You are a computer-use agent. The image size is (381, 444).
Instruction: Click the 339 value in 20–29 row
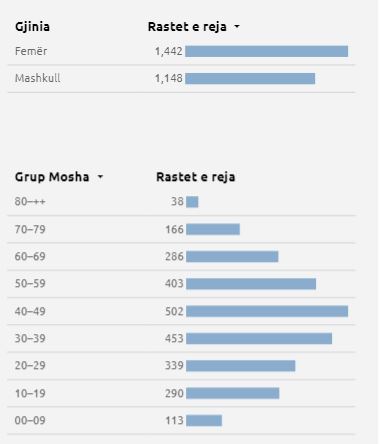[174, 366]
